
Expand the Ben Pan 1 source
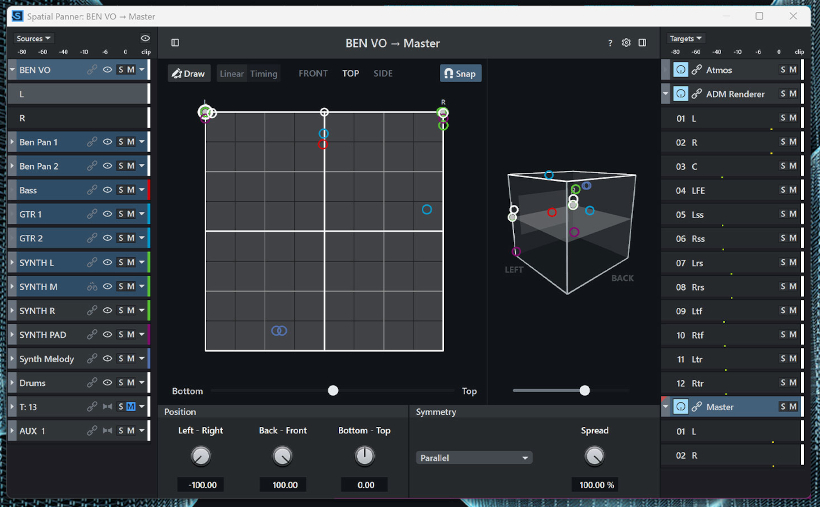click(x=12, y=142)
